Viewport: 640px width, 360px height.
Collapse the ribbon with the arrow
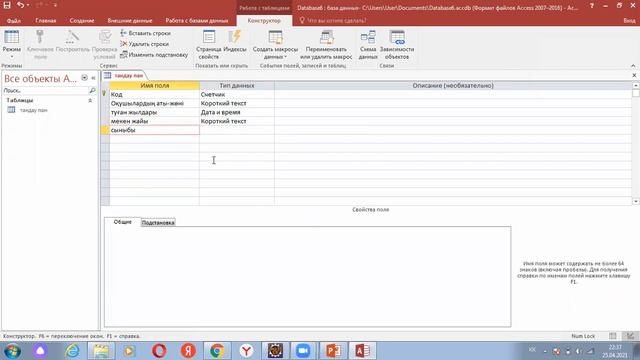(x=633, y=66)
